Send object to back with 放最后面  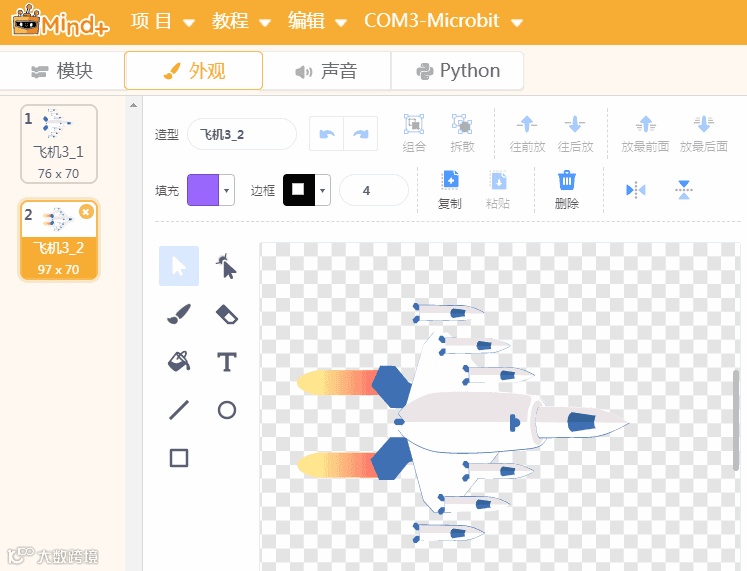pyautogui.click(x=704, y=133)
